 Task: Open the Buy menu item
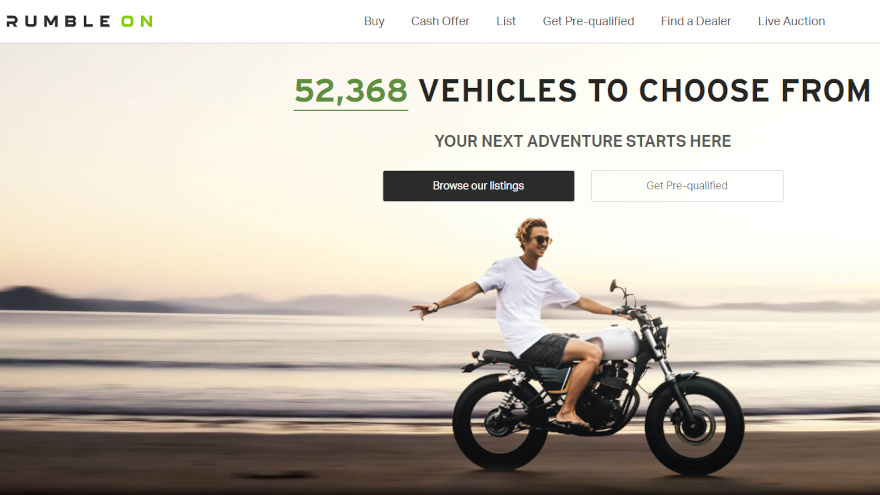click(x=374, y=21)
